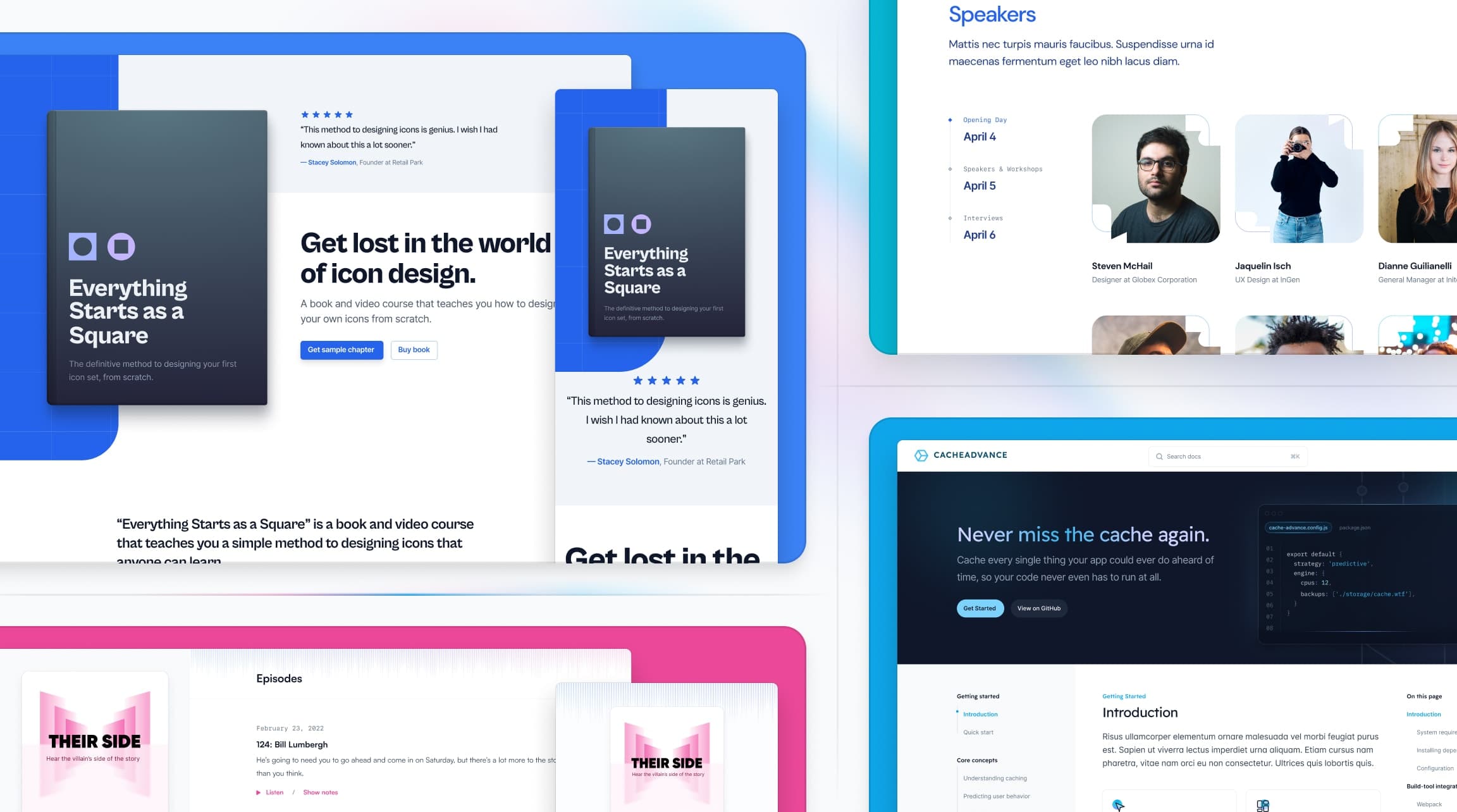Click Get sample chapter button
Screen dimensions: 1457x812
click(x=340, y=349)
